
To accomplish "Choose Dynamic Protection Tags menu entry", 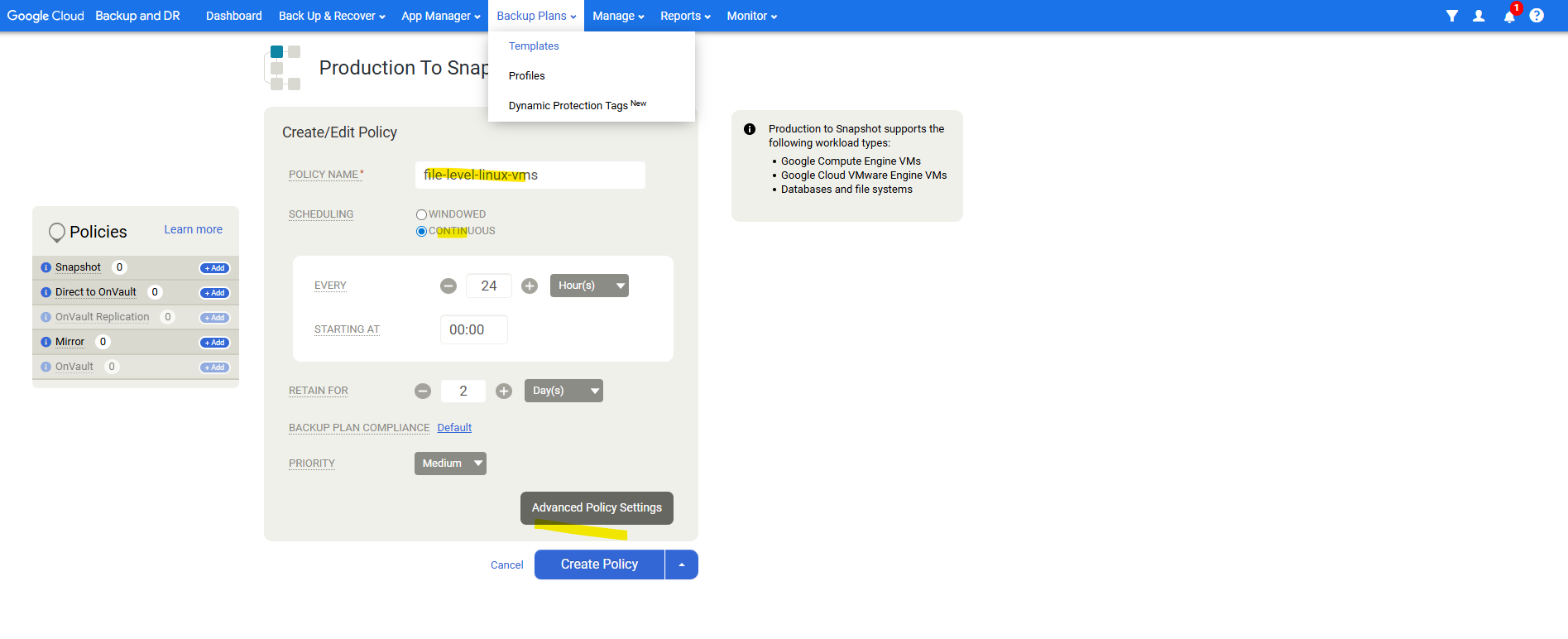I will (578, 105).
